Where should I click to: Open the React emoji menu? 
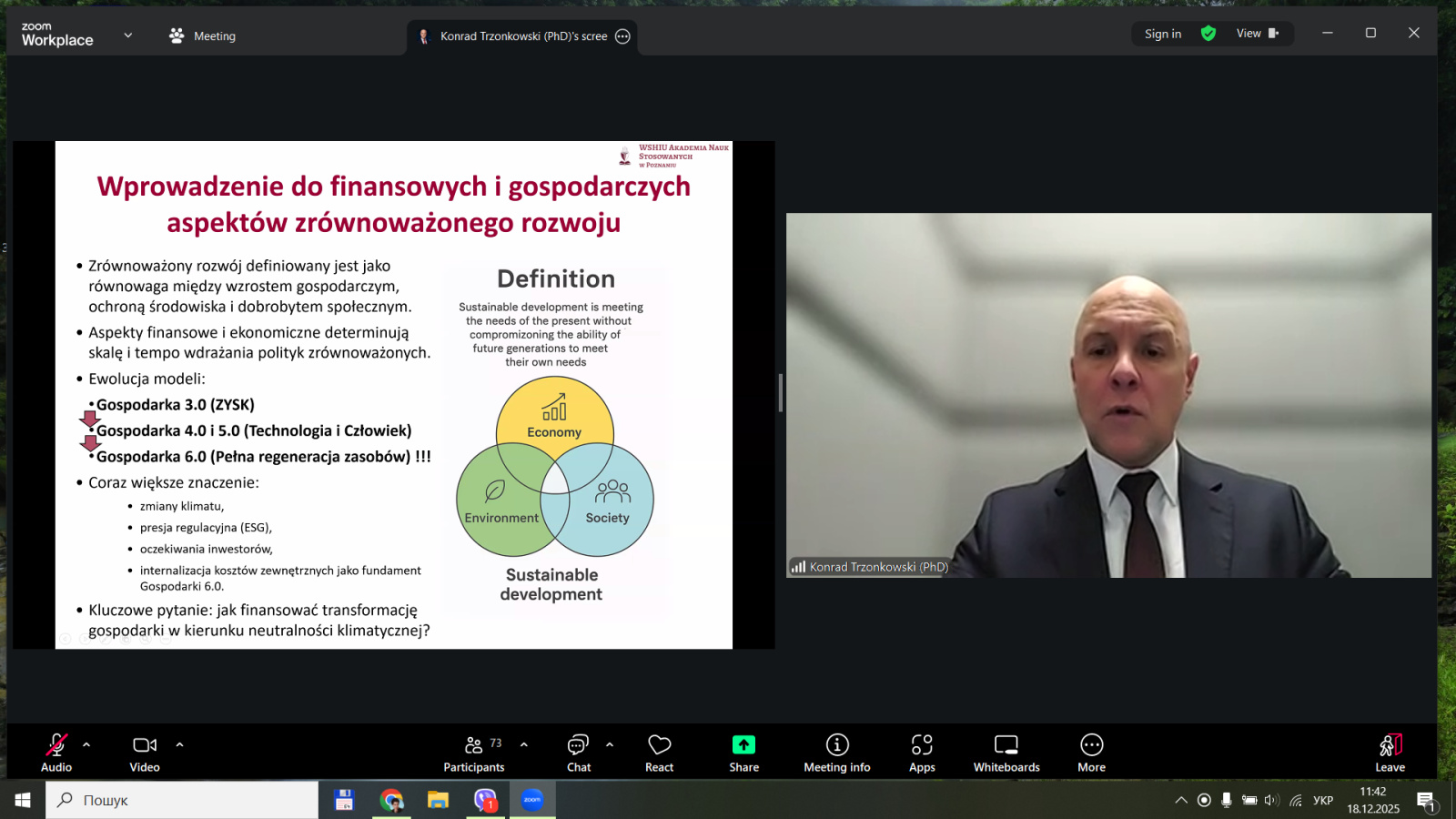659,752
